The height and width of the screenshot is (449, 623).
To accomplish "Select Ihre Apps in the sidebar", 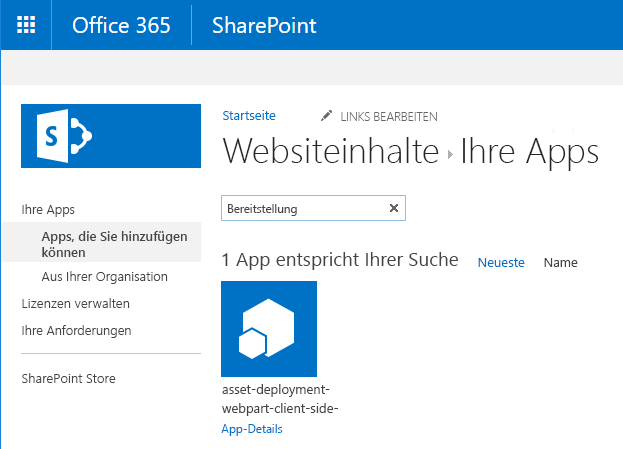I will click(x=48, y=209).
